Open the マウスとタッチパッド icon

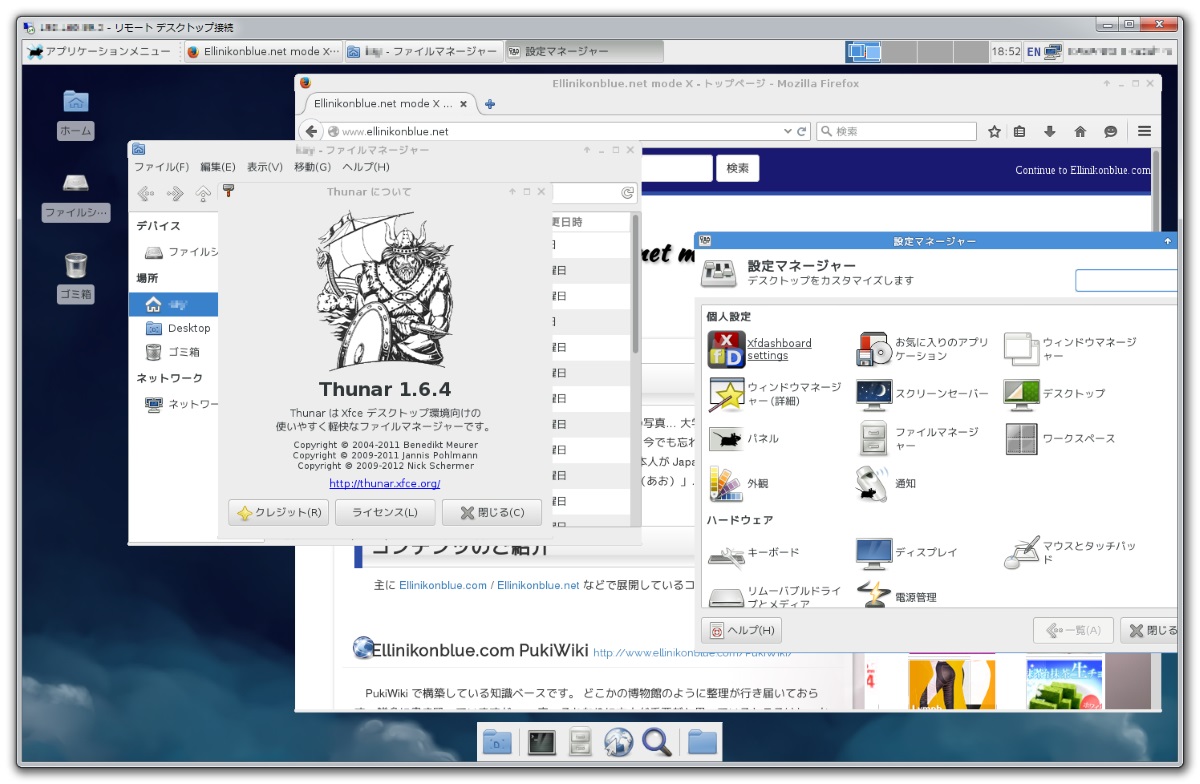[x=1022, y=553]
